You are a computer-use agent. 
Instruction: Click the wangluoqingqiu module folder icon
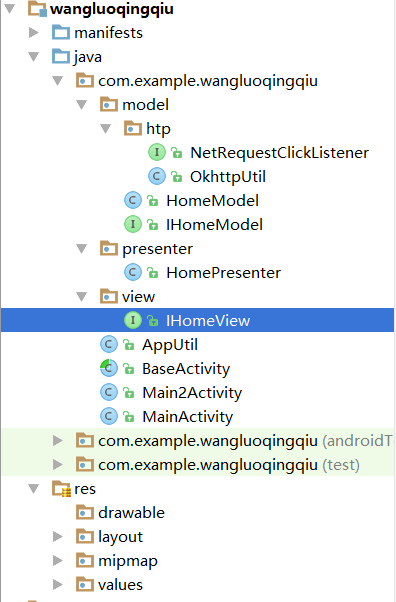coord(38,9)
